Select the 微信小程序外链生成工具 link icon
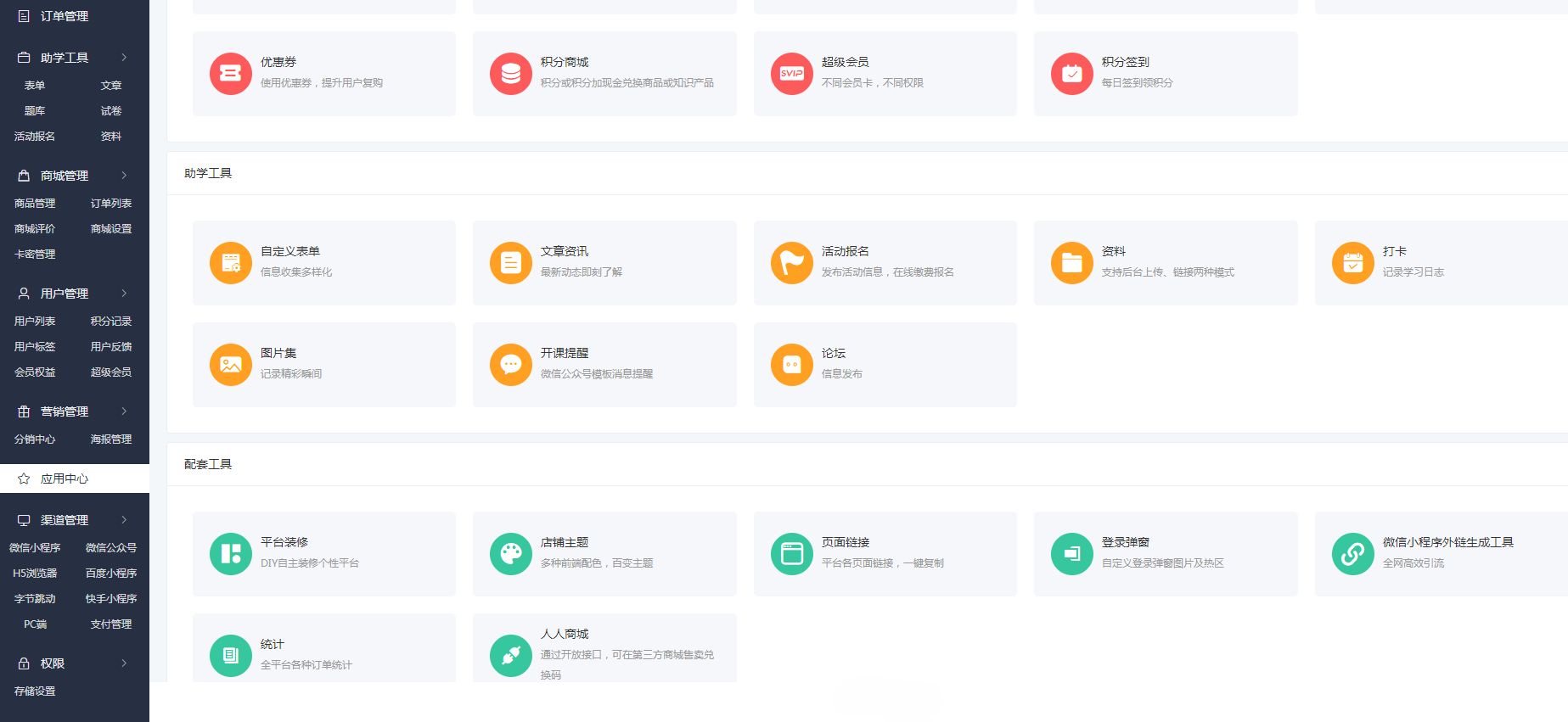This screenshot has height=722, width=1568. (1353, 554)
